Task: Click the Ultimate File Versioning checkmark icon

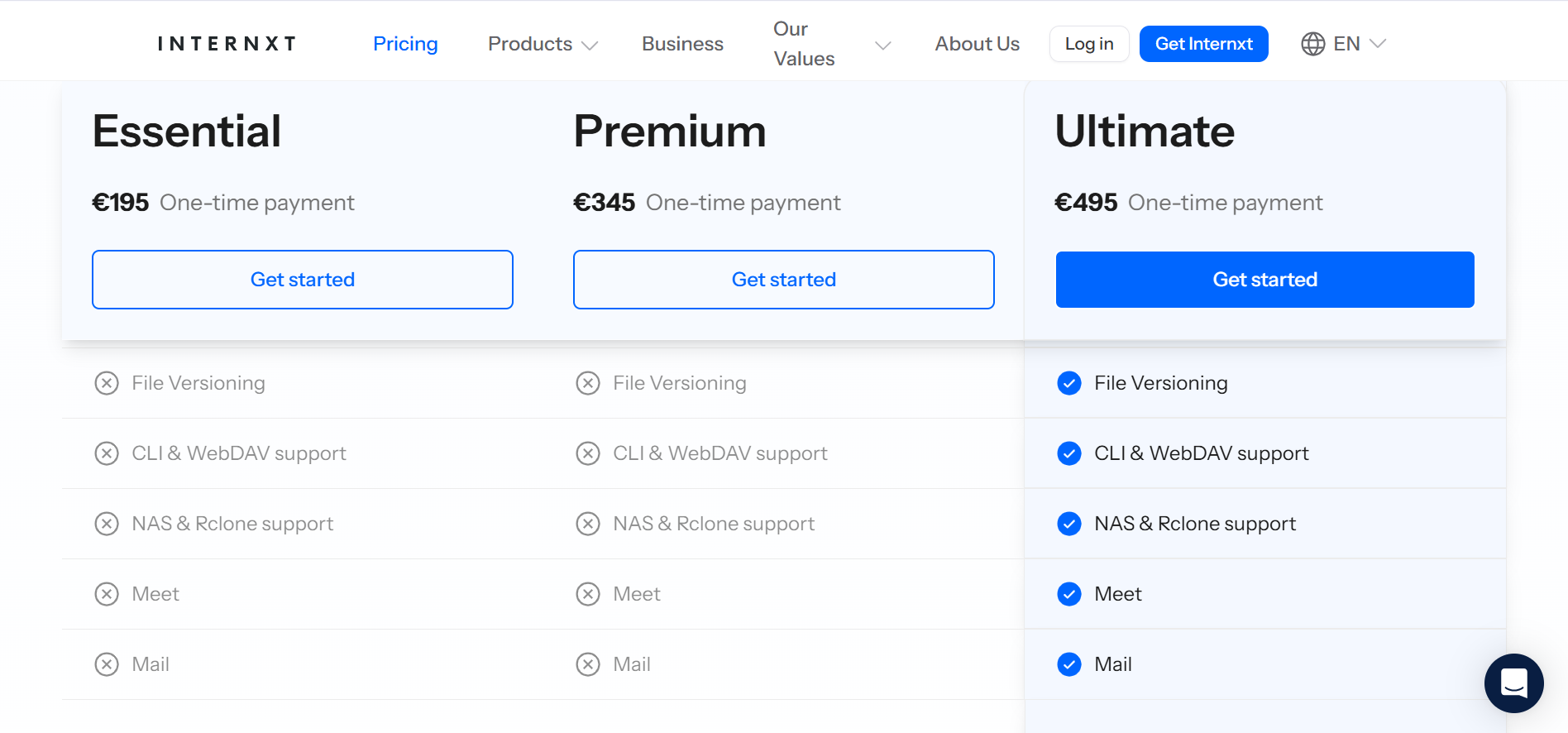Action: tap(1069, 383)
